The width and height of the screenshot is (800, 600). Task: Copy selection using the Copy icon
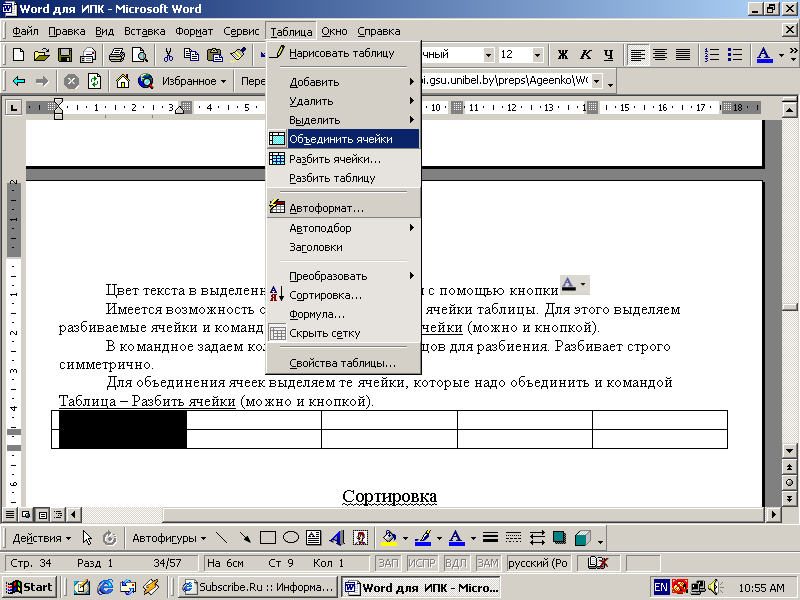coord(191,54)
